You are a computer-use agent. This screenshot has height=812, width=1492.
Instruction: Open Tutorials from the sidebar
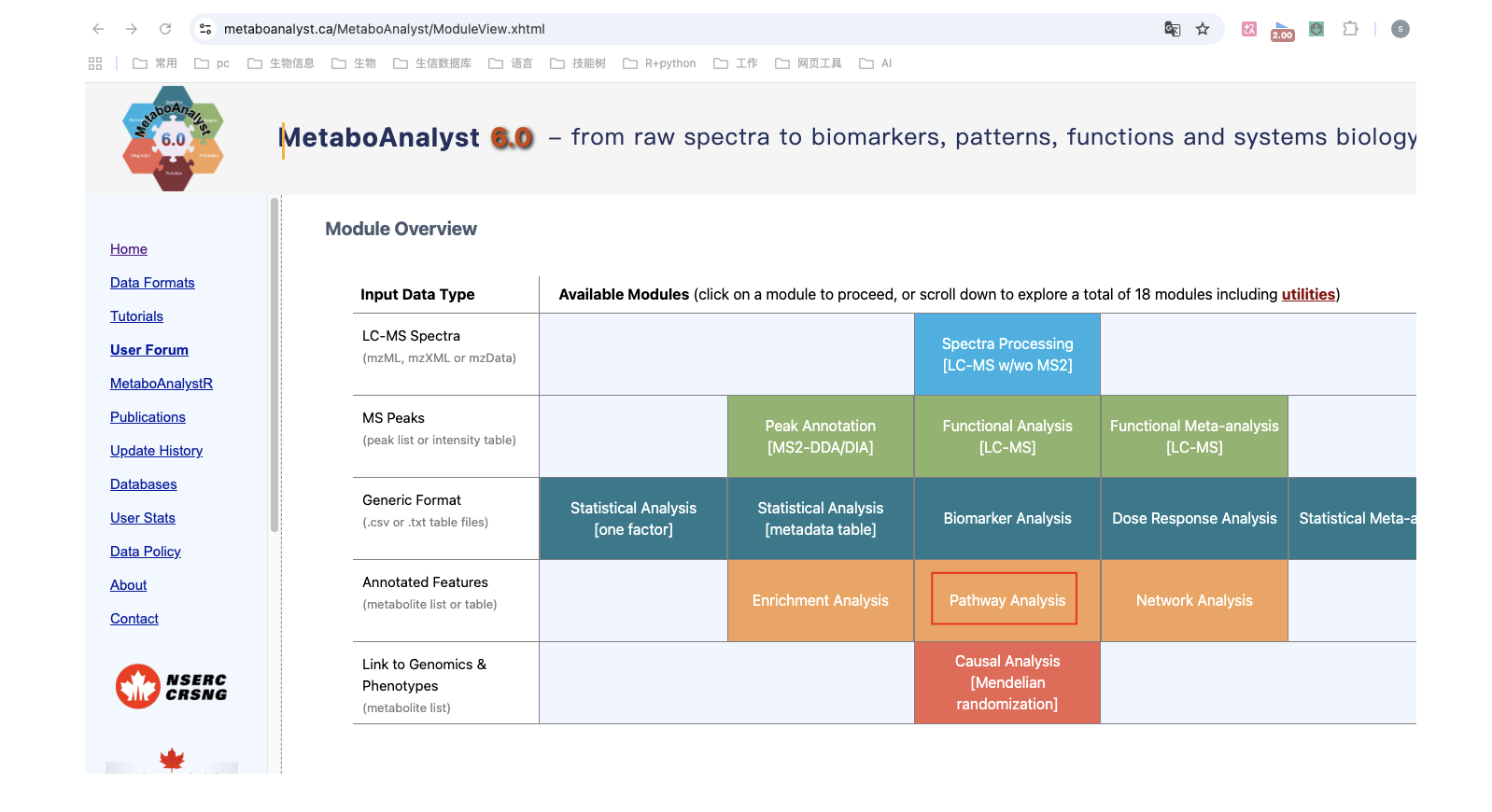136,316
